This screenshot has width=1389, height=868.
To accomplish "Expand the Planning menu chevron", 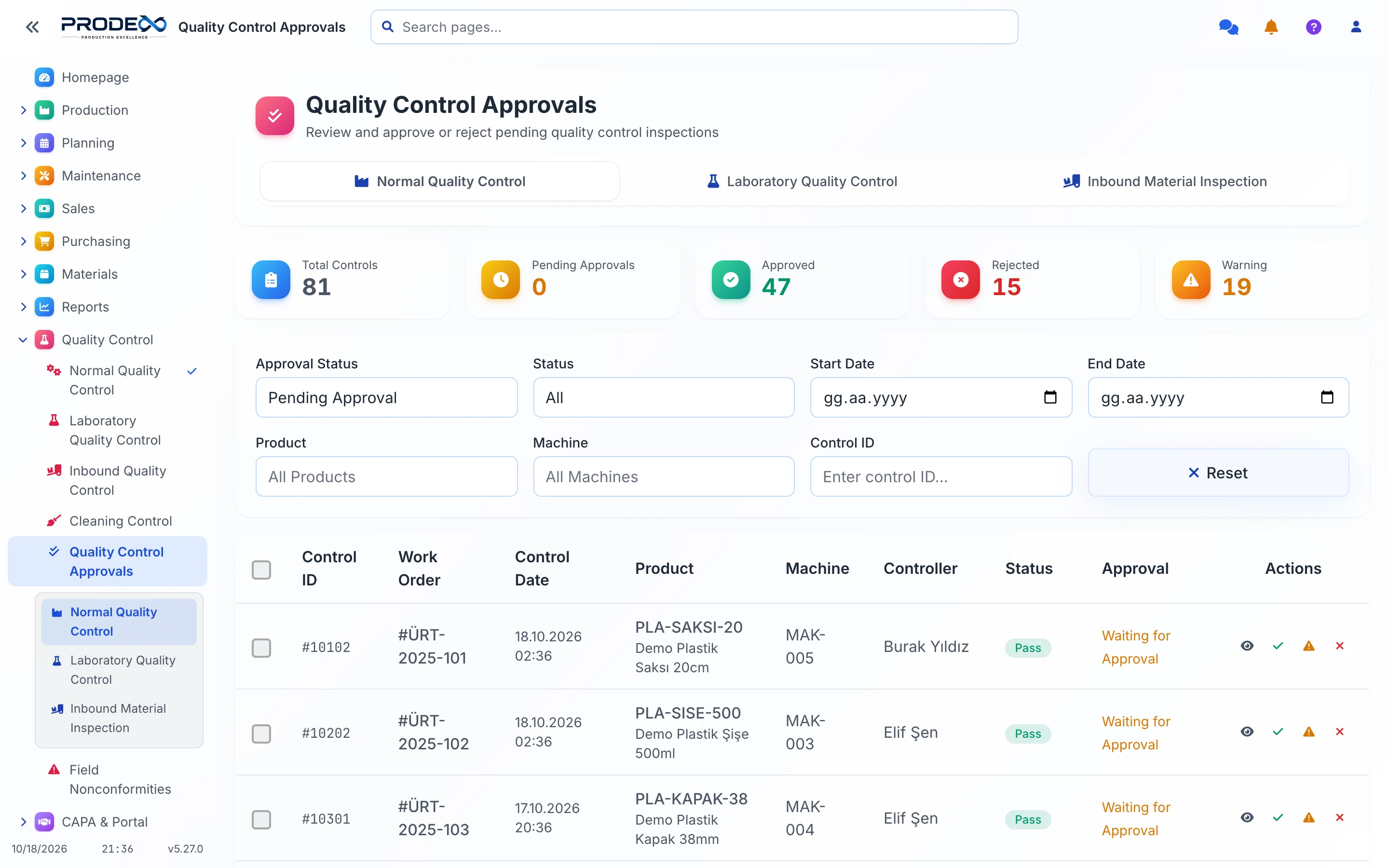I will pos(23,143).
